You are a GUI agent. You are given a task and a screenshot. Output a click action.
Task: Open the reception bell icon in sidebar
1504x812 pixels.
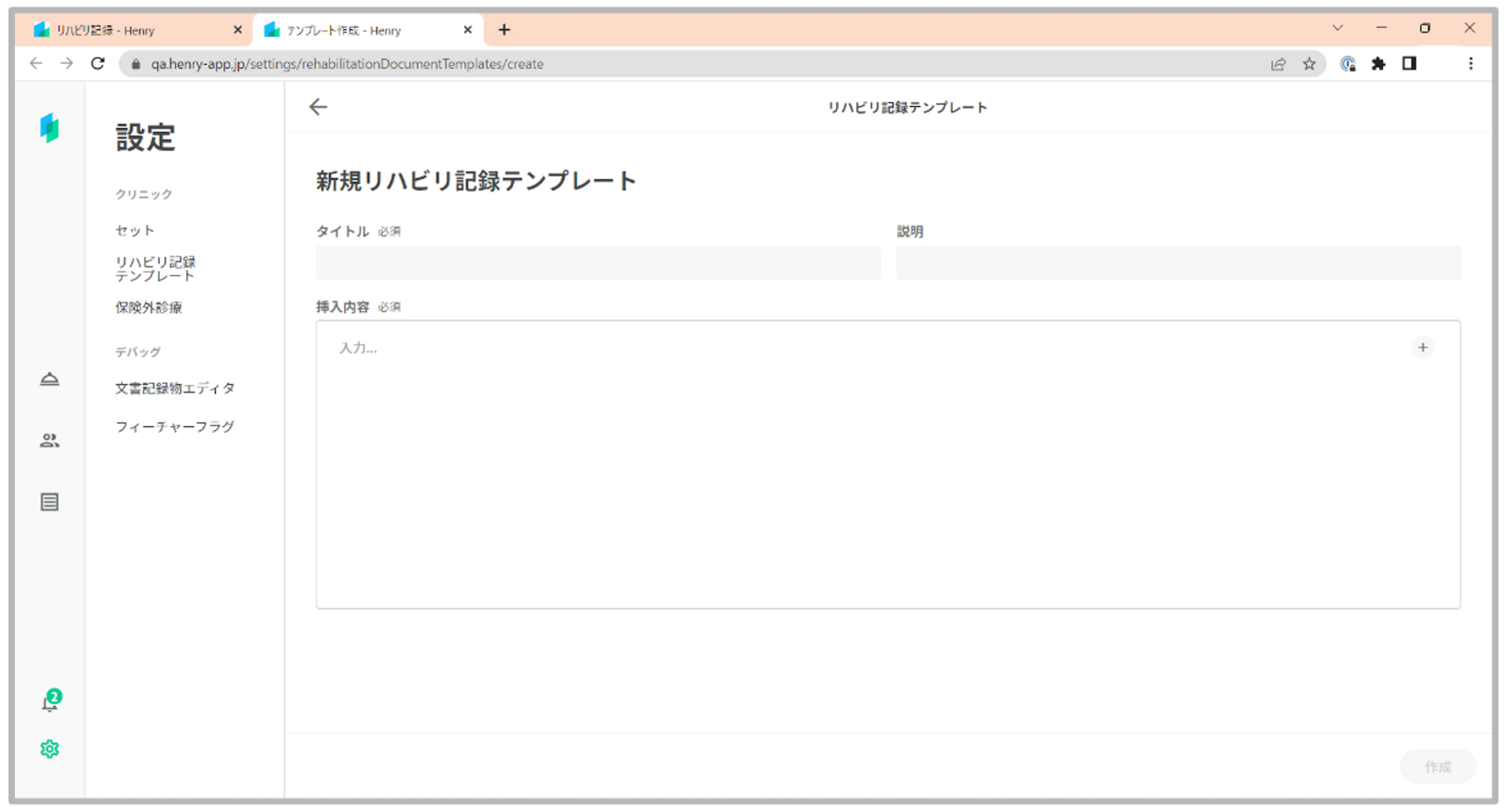50,379
